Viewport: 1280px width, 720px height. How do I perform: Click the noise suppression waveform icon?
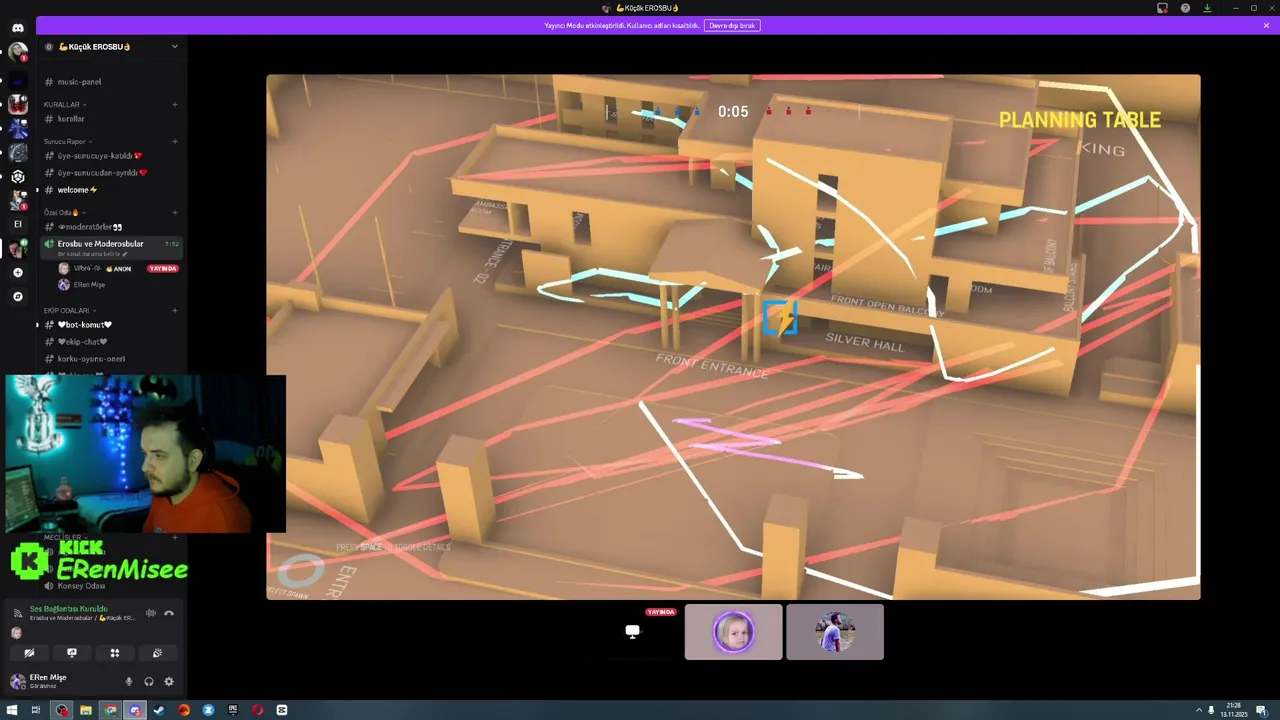(151, 613)
